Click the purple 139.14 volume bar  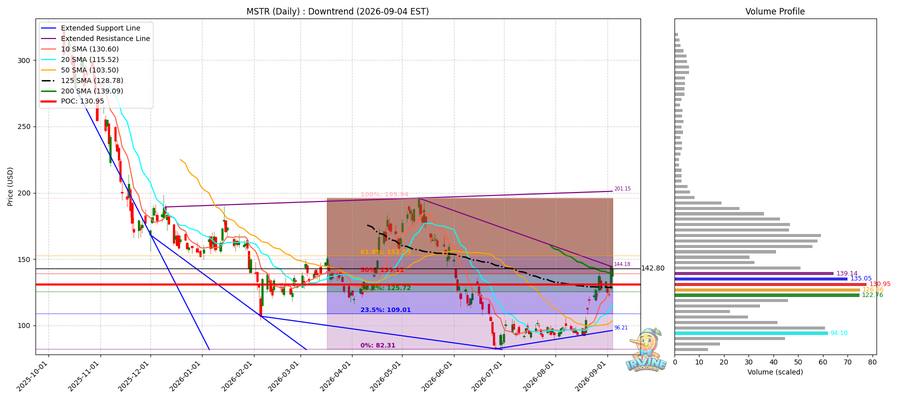pyautogui.click(x=754, y=273)
